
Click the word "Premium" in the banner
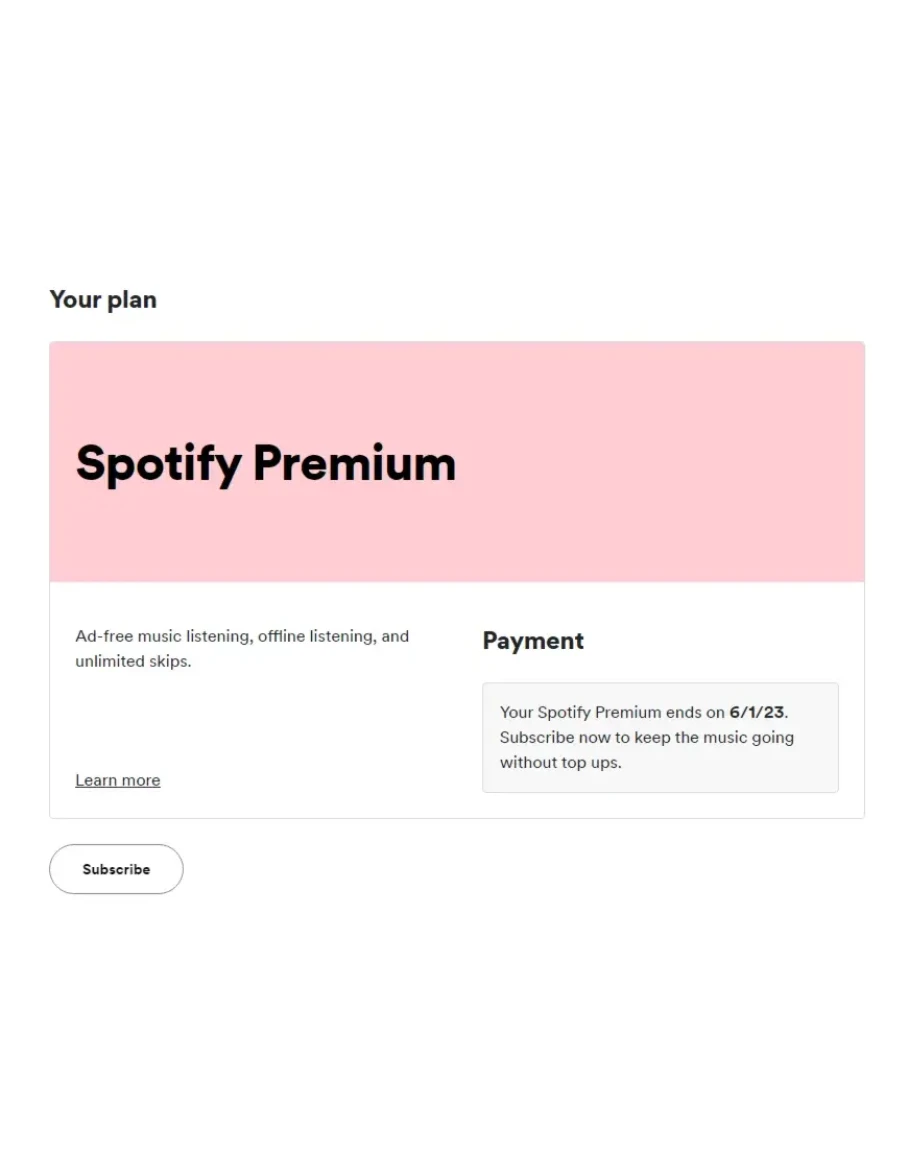pyautogui.click(x=354, y=463)
